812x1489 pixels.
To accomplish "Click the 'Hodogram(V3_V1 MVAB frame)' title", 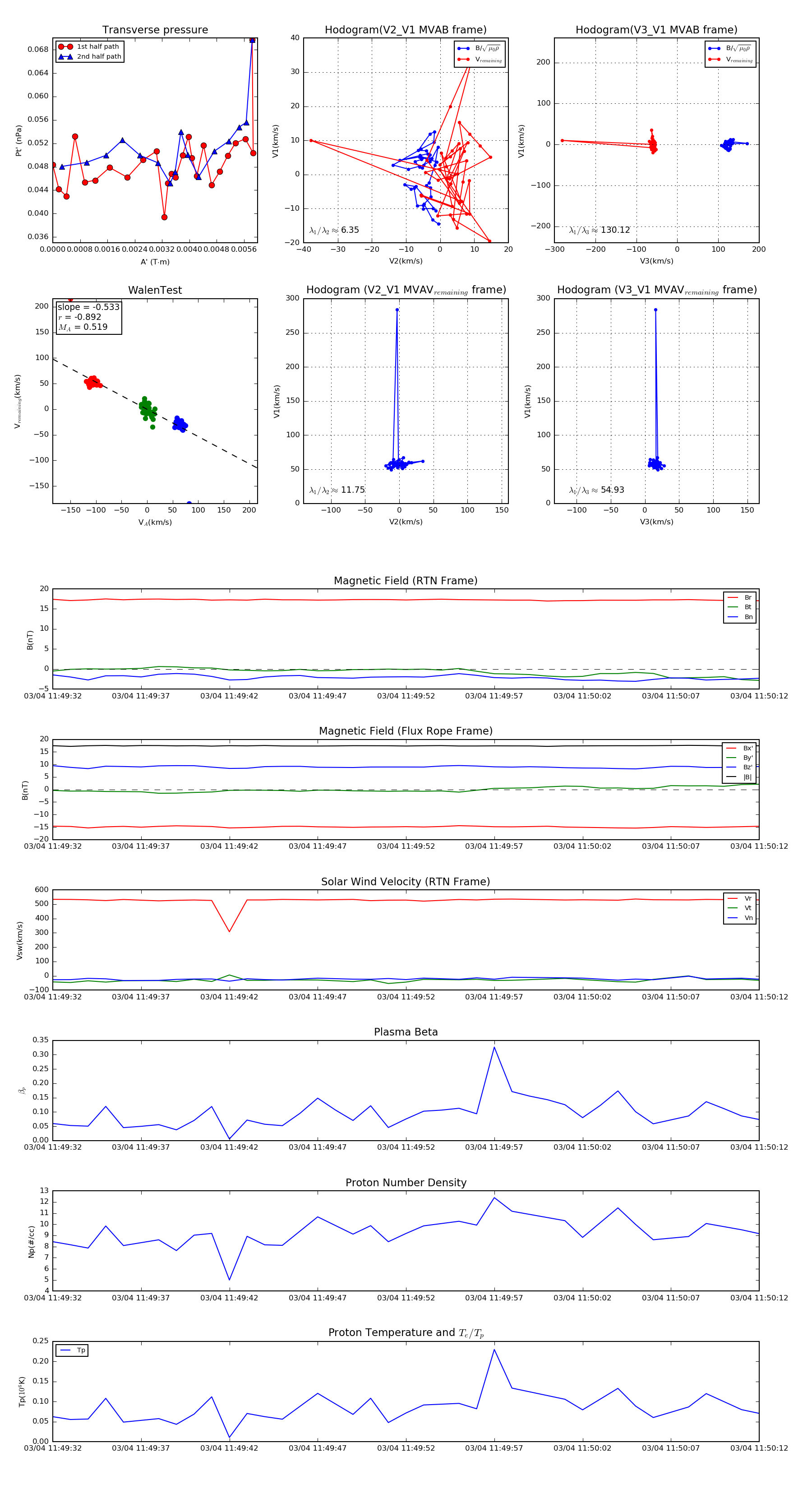I will pos(656,30).
